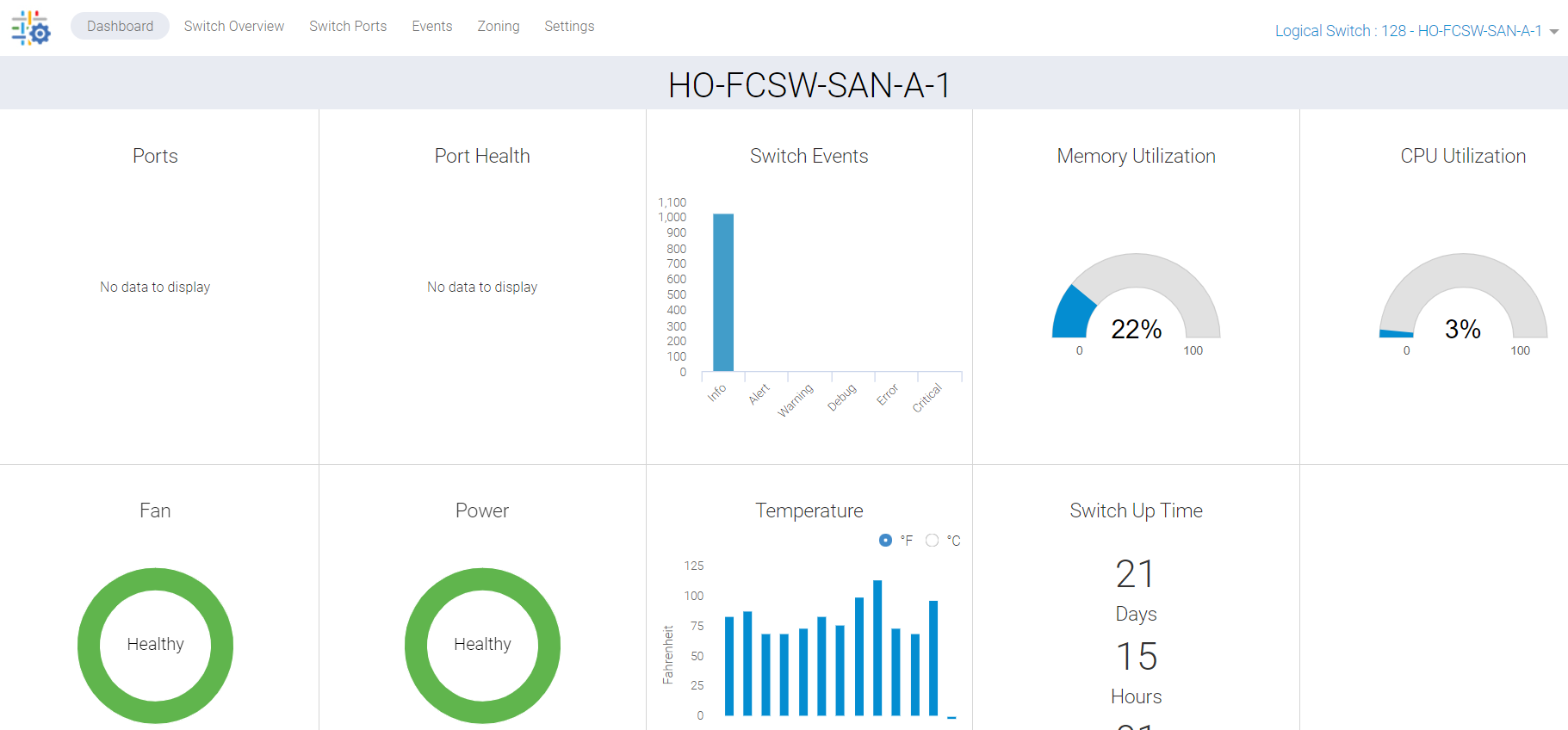
Task: Click the tallest temperature chart bar
Action: click(877, 647)
